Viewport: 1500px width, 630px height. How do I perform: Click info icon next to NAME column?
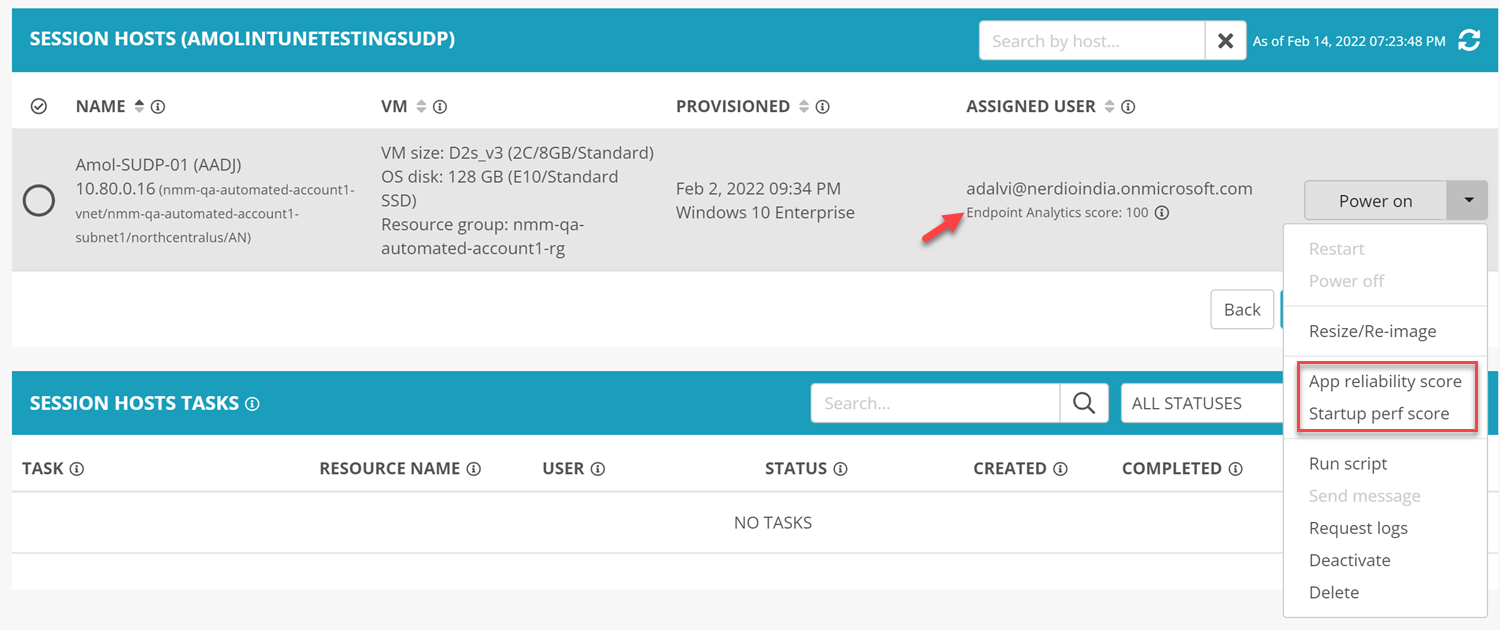point(158,106)
